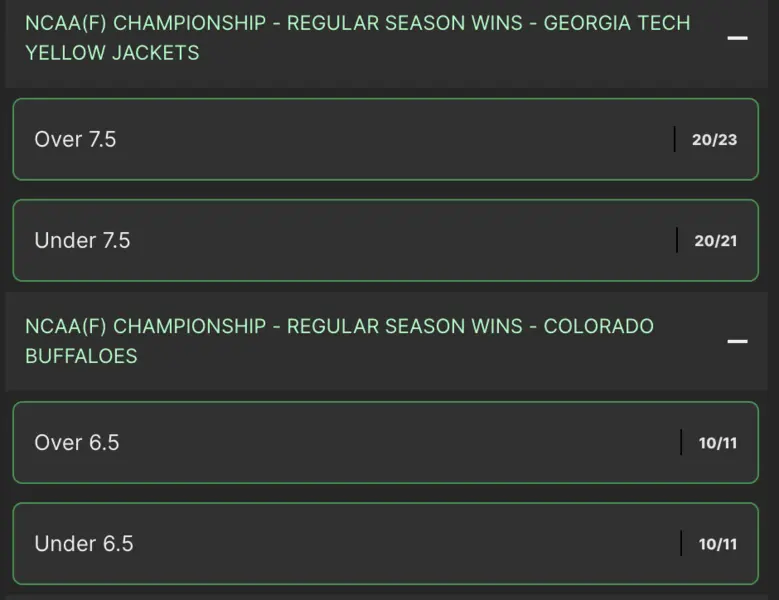This screenshot has height=600, width=779.
Task: Click the Colorado regular season wins header title
Action: click(x=339, y=326)
